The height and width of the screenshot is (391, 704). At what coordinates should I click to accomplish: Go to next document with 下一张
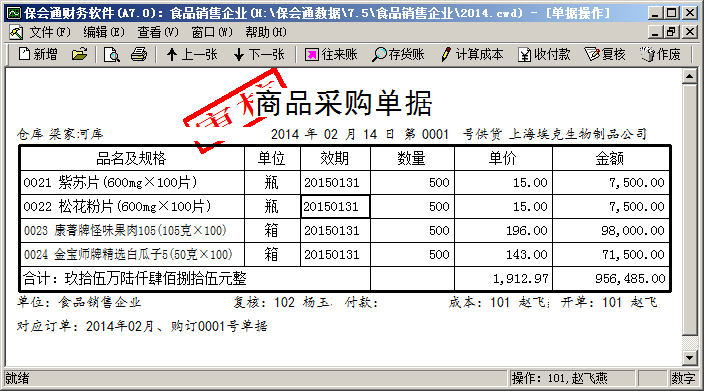[x=259, y=54]
